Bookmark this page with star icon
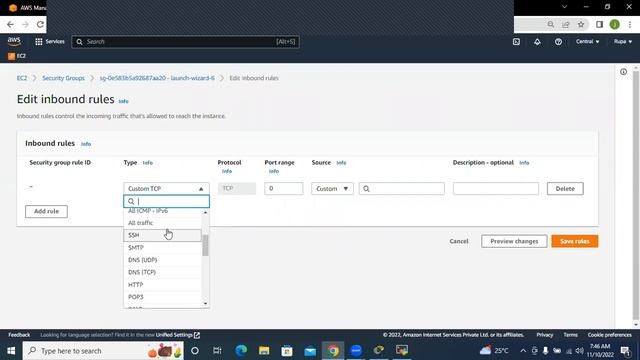This screenshot has width=640, height=360. [x=581, y=24]
